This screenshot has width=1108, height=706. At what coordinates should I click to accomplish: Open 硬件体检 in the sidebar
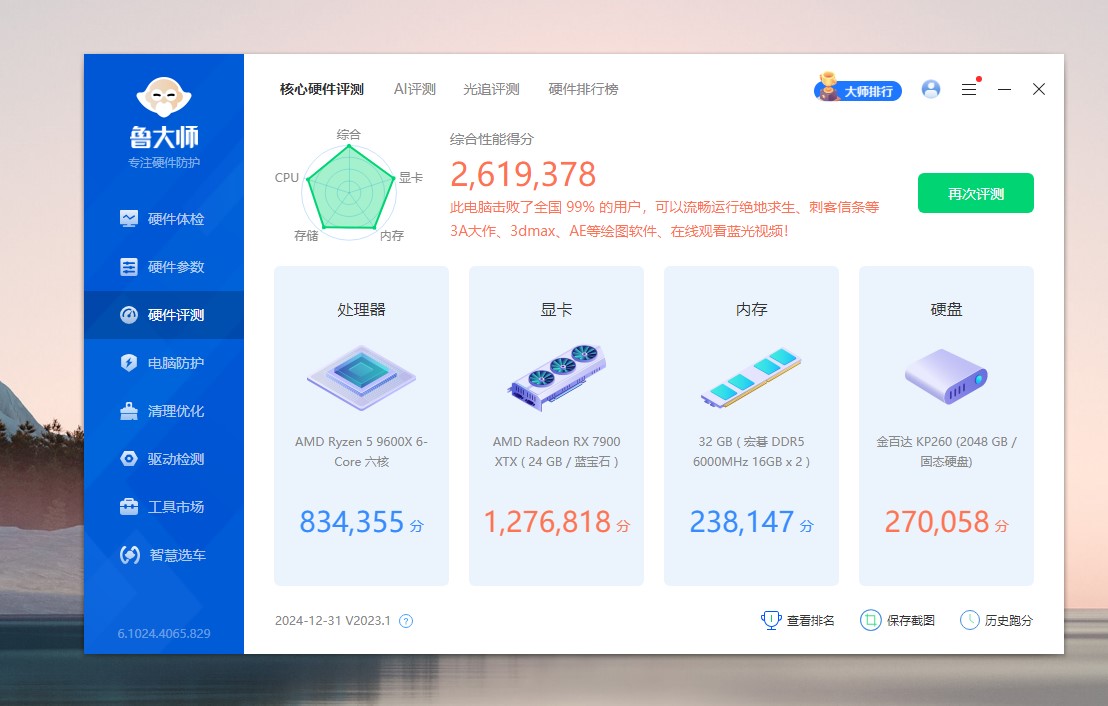tap(163, 219)
